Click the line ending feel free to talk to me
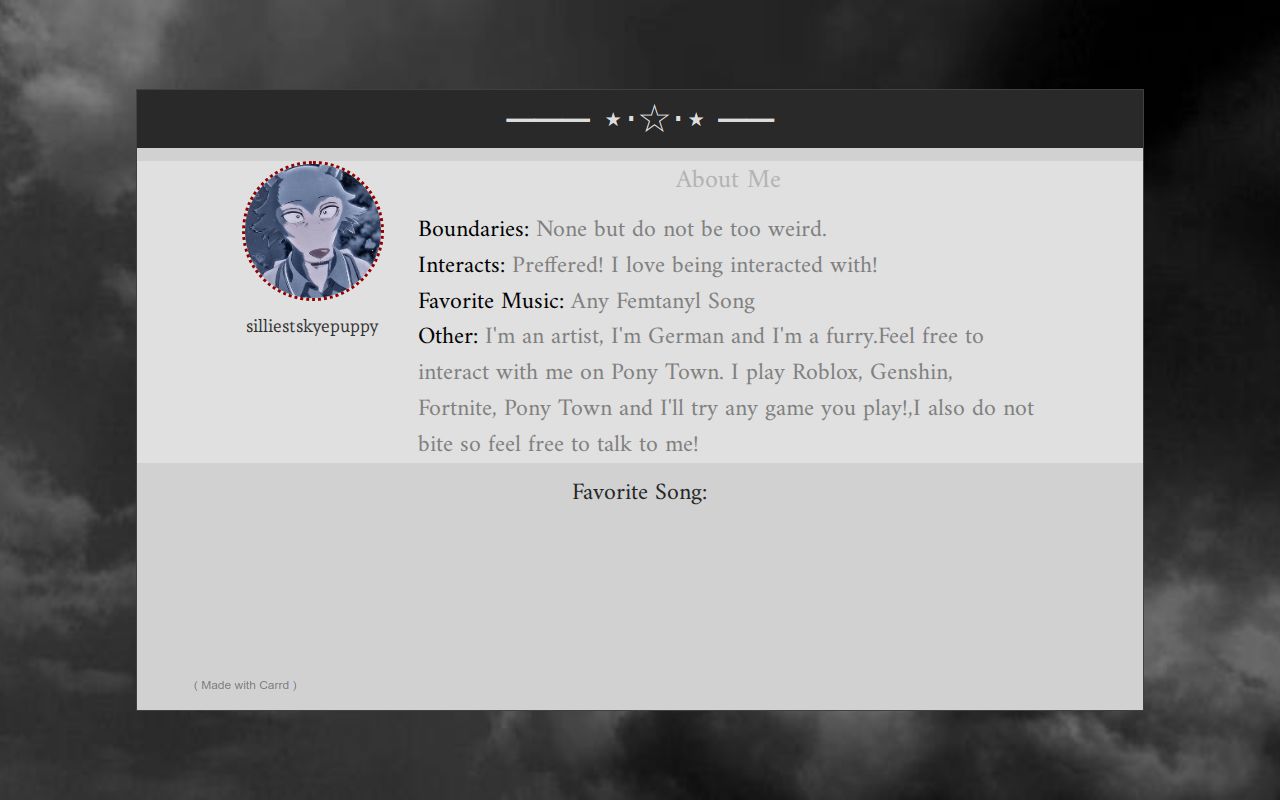This screenshot has width=1280, height=800. [558, 444]
